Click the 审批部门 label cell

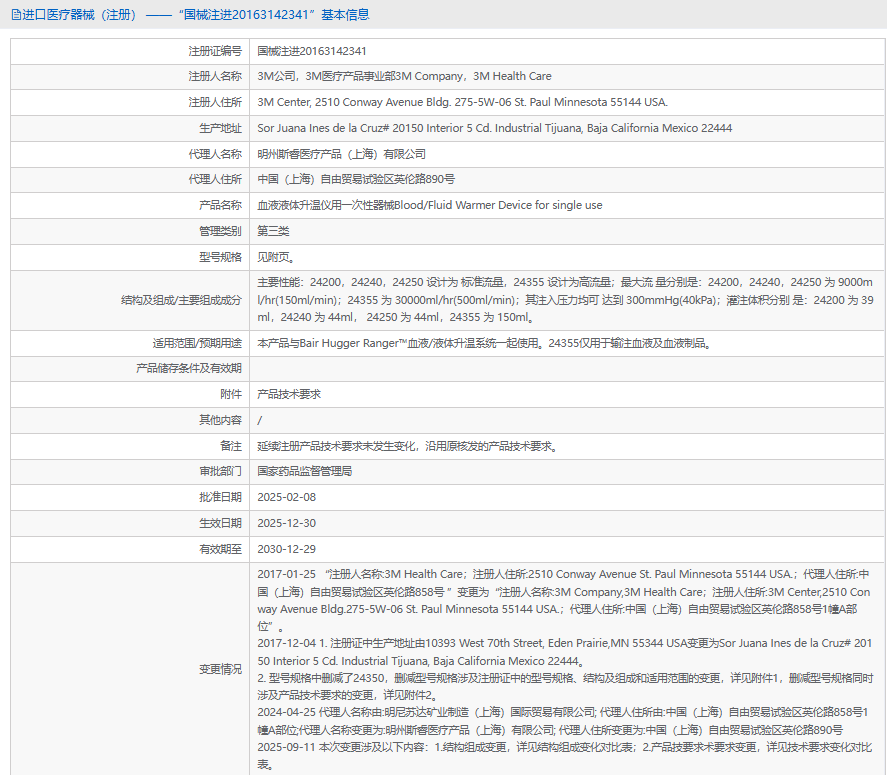130,472
